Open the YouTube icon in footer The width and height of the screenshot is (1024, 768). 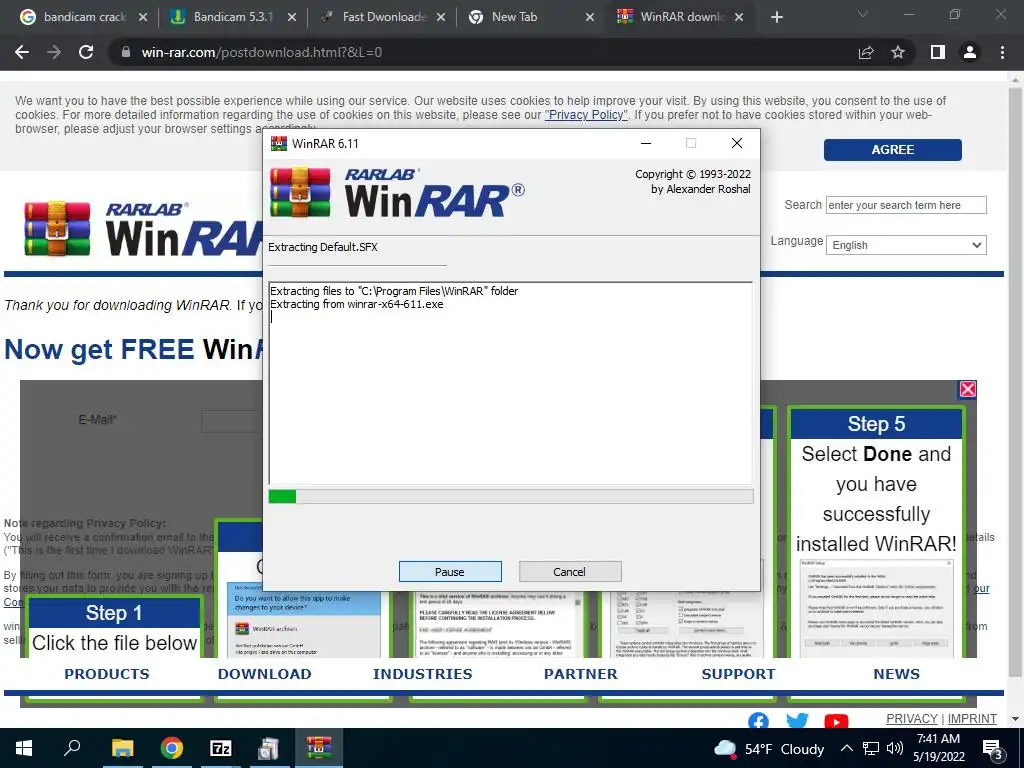coord(836,722)
